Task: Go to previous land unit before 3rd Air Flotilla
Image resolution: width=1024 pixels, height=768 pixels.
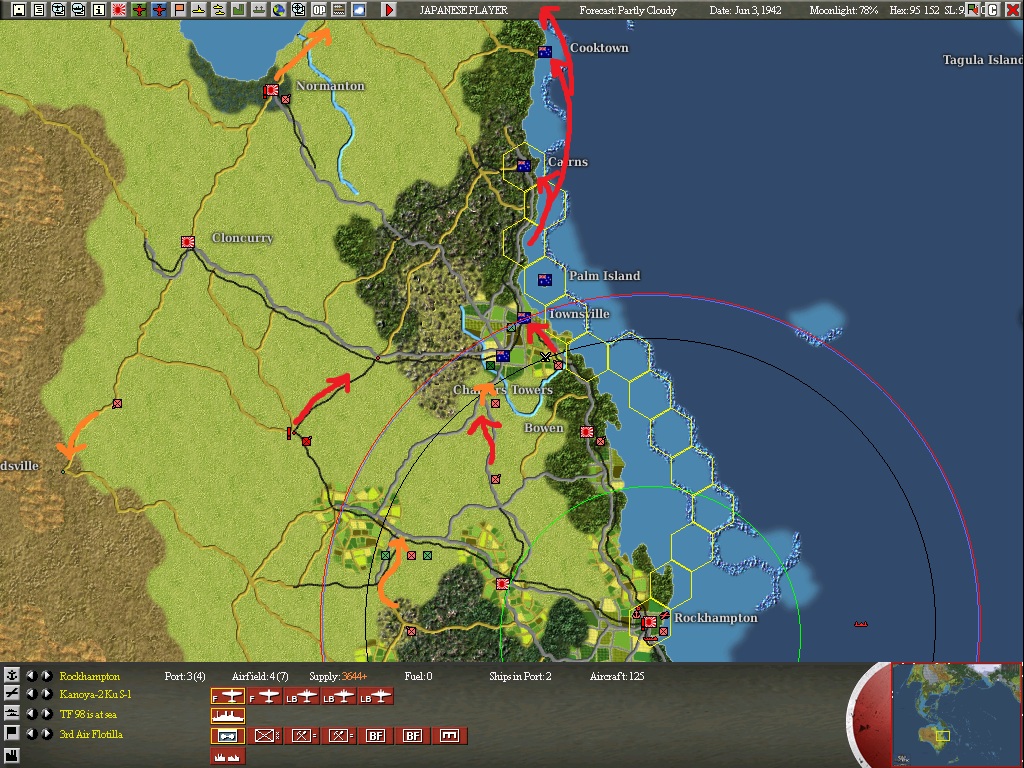Action: coord(31,733)
